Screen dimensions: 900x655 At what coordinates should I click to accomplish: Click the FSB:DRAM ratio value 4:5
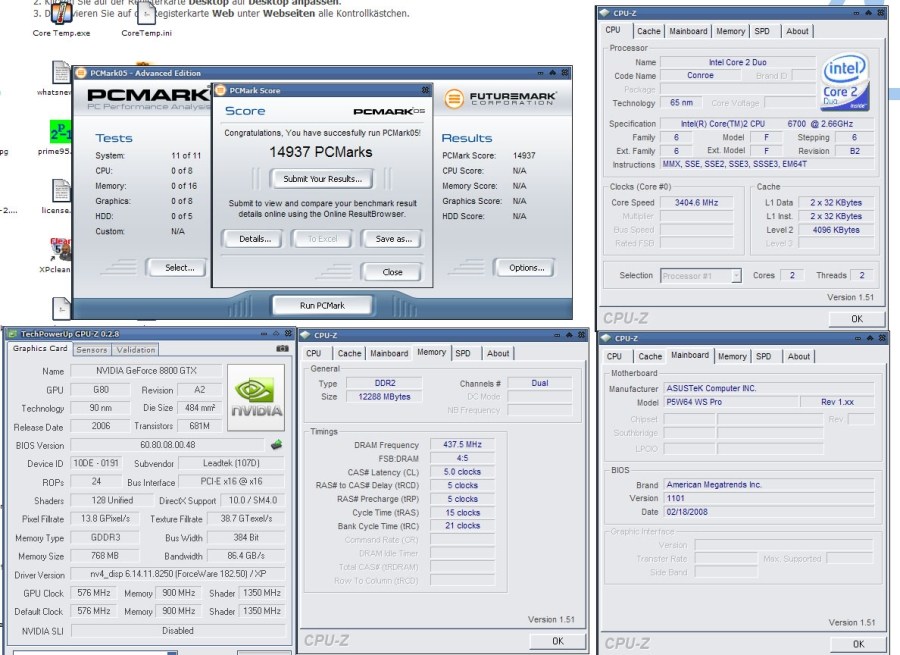[x=462, y=458]
